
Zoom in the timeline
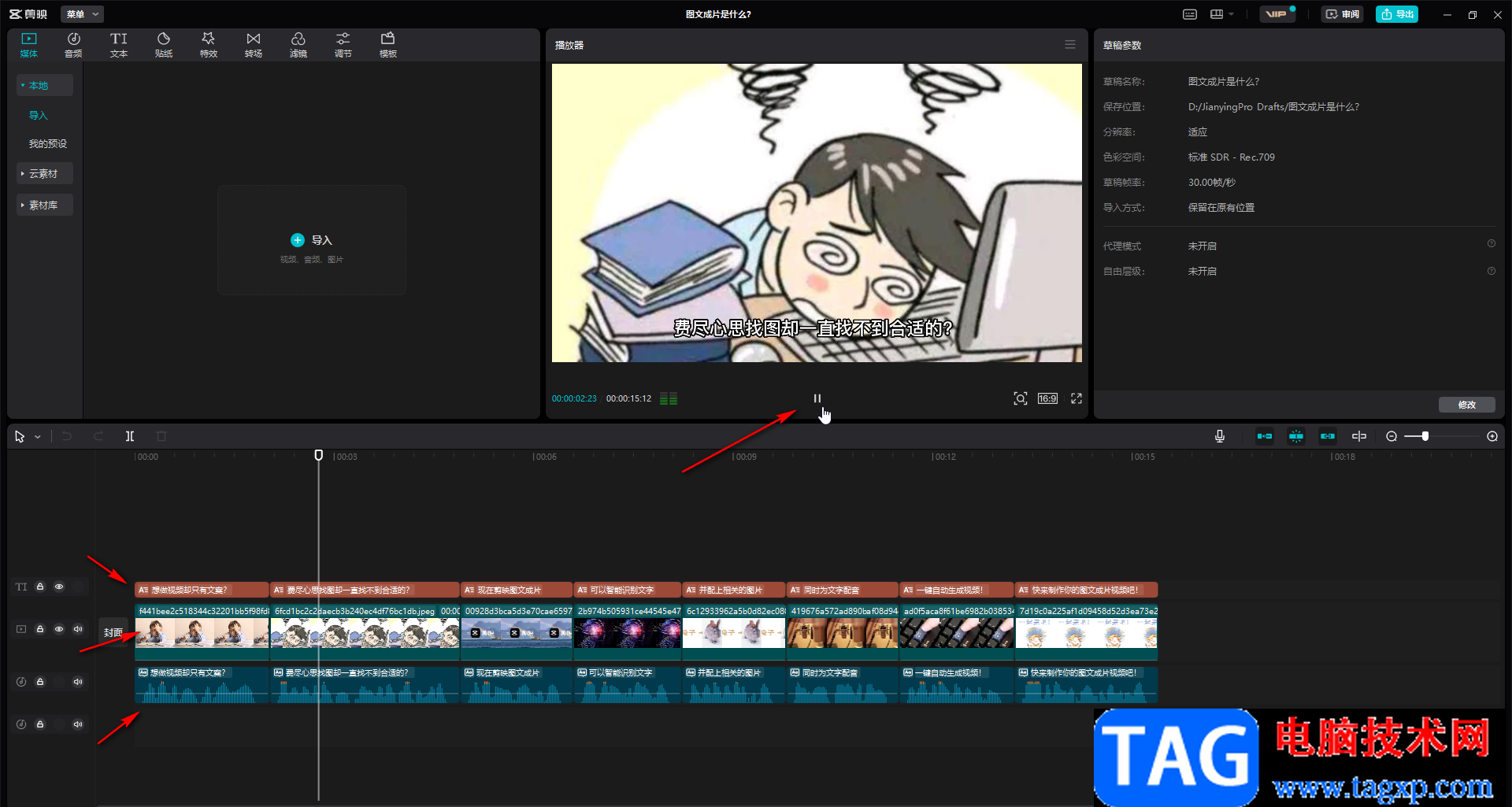pyautogui.click(x=1492, y=436)
